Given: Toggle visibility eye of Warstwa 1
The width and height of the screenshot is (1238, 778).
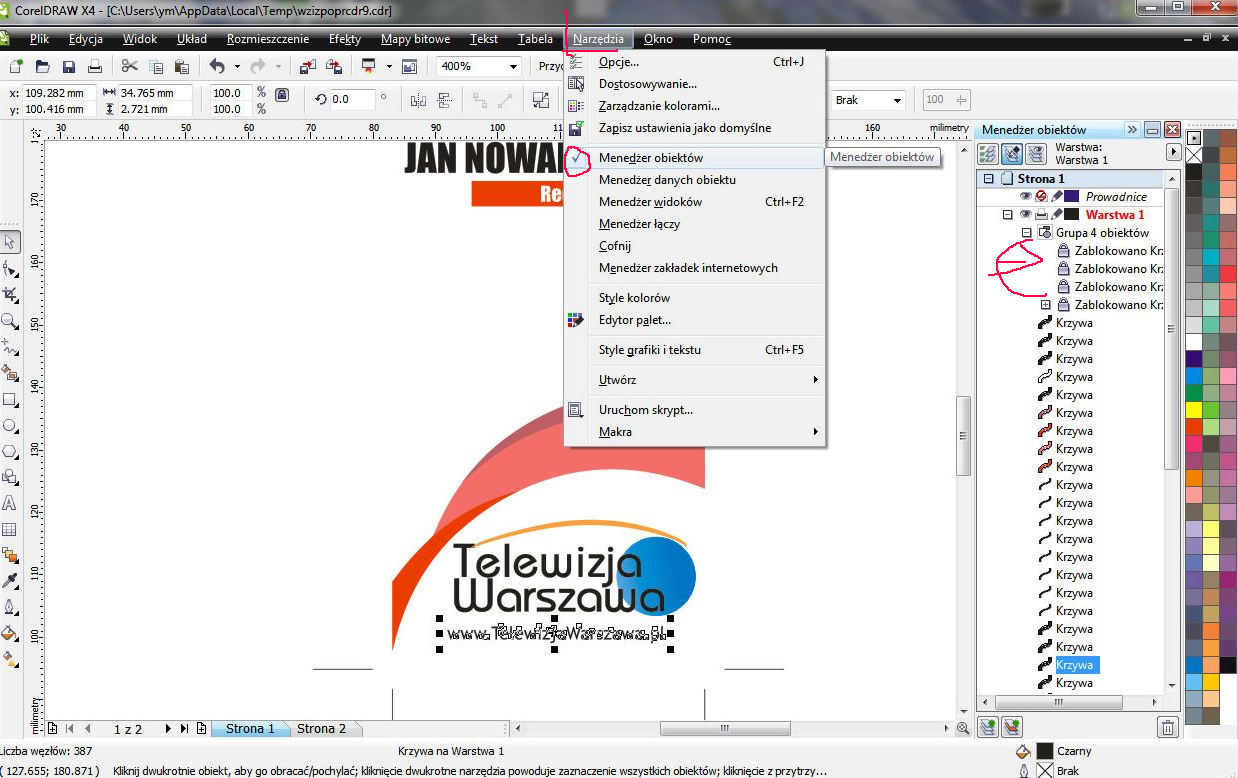Looking at the screenshot, I should coord(1025,215).
